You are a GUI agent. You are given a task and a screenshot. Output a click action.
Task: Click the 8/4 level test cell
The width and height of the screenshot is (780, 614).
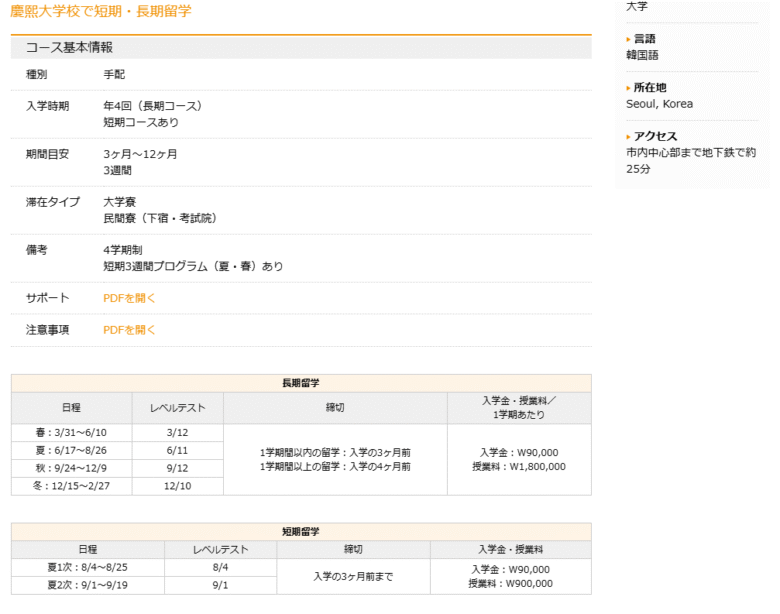(220, 567)
